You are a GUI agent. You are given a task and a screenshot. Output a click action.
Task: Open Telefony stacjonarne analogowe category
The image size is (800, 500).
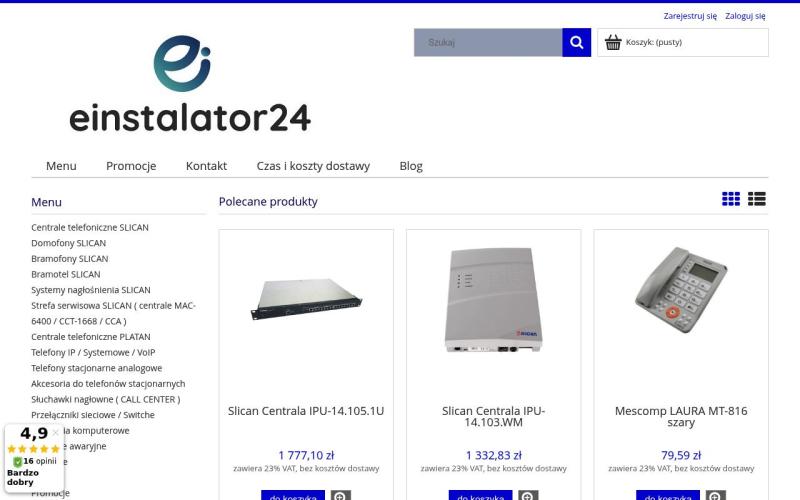click(x=96, y=368)
